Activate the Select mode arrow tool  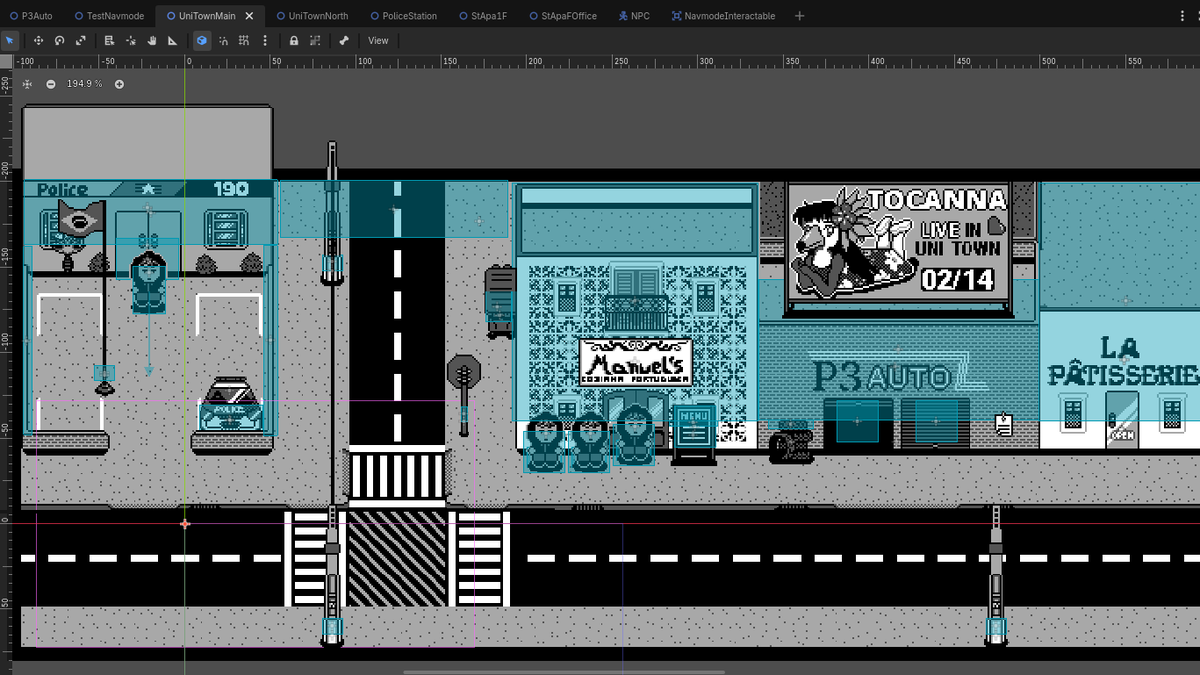coord(10,40)
